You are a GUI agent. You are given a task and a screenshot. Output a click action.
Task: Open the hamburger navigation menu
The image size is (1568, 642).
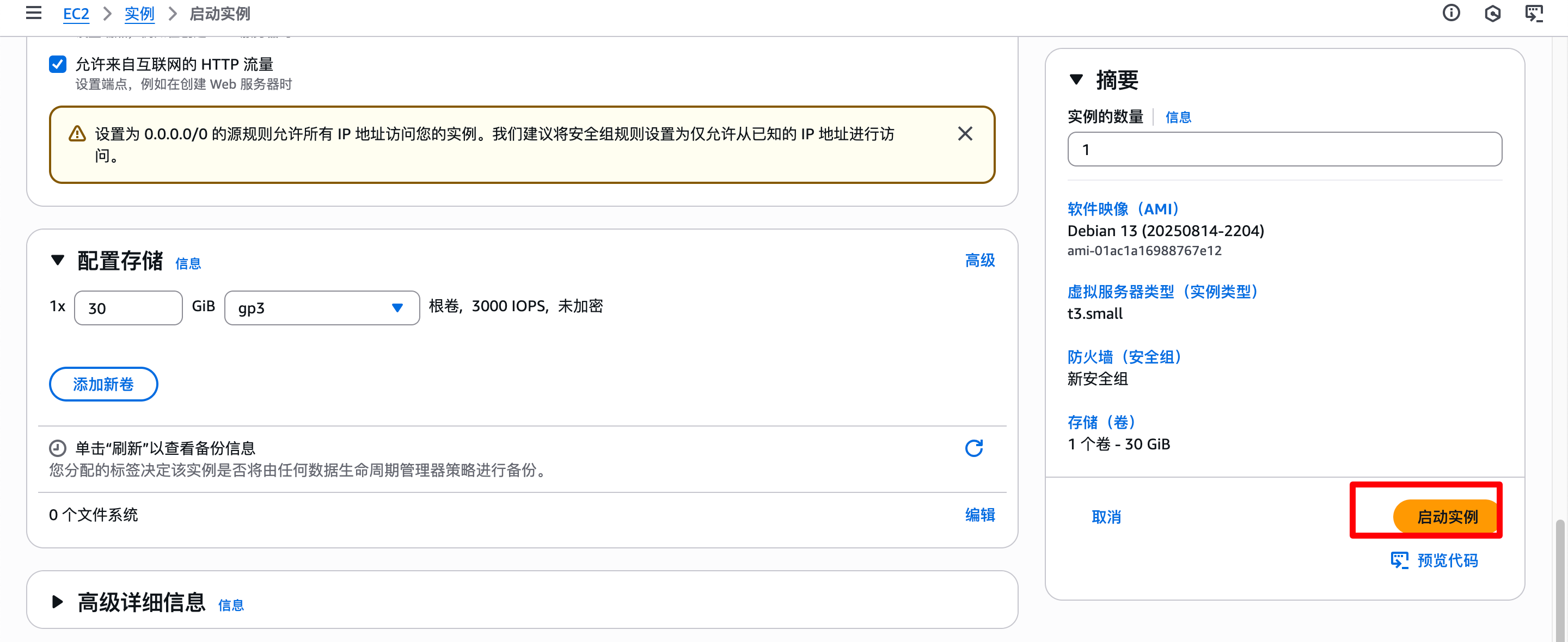point(33,13)
